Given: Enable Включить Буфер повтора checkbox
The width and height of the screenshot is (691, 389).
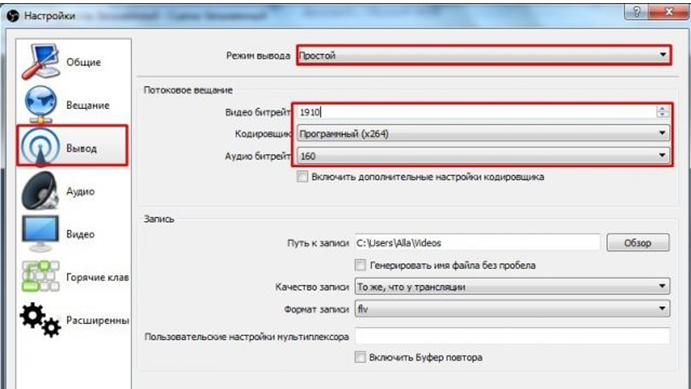Looking at the screenshot, I should pyautogui.click(x=360, y=357).
